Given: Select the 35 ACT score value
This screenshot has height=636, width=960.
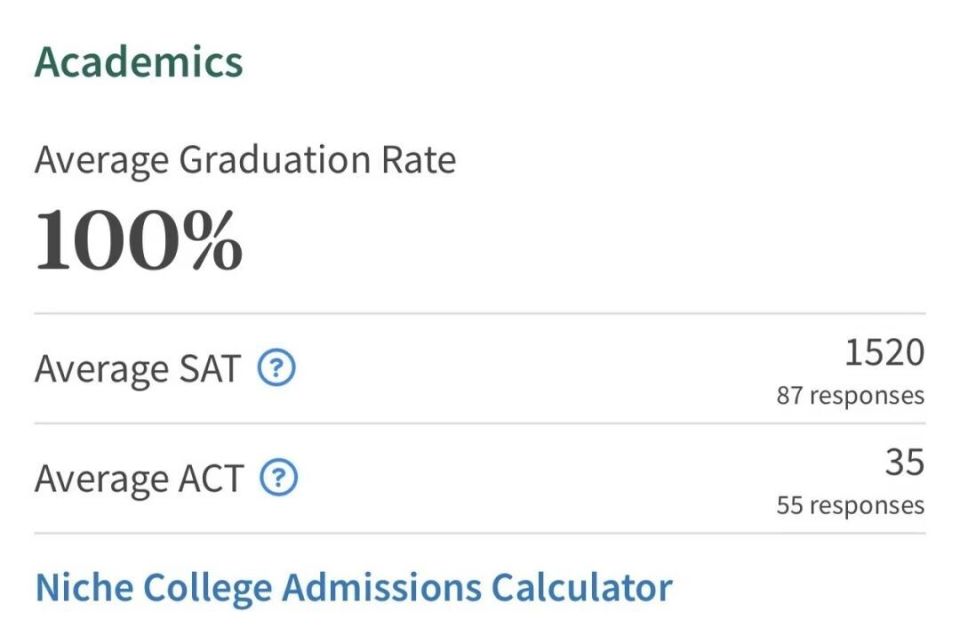Looking at the screenshot, I should click(905, 462).
